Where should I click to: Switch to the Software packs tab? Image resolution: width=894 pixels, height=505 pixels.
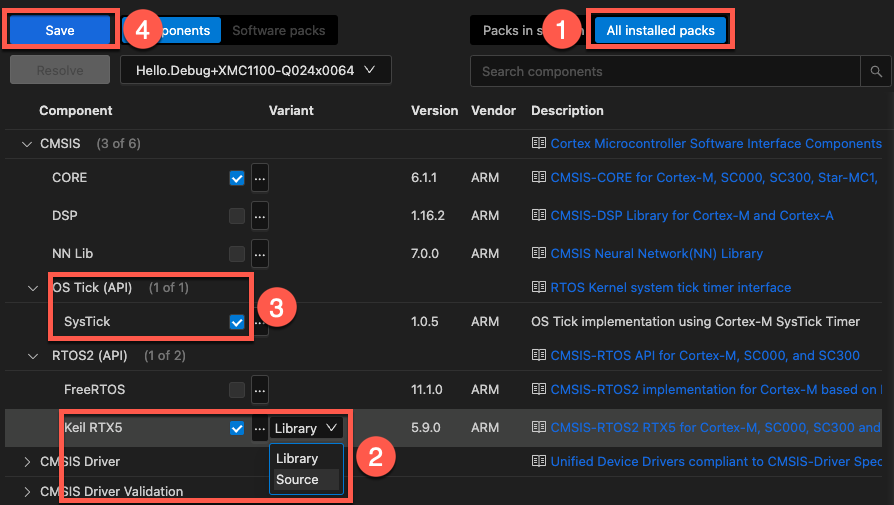(x=278, y=30)
